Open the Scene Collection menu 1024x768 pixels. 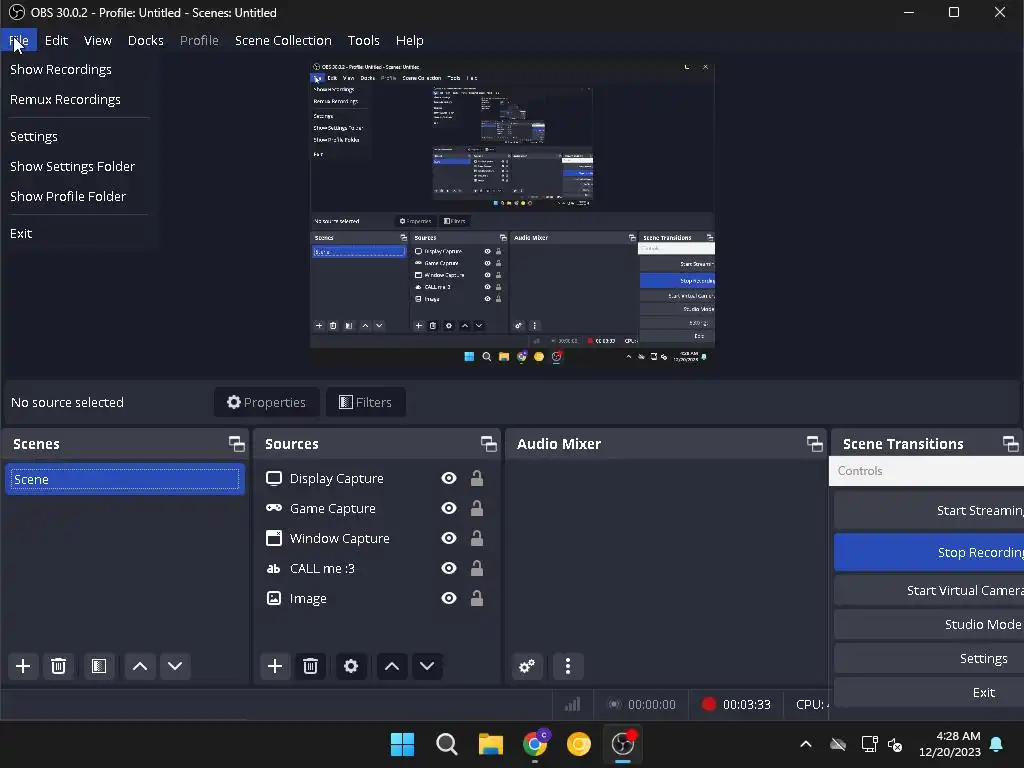(283, 40)
